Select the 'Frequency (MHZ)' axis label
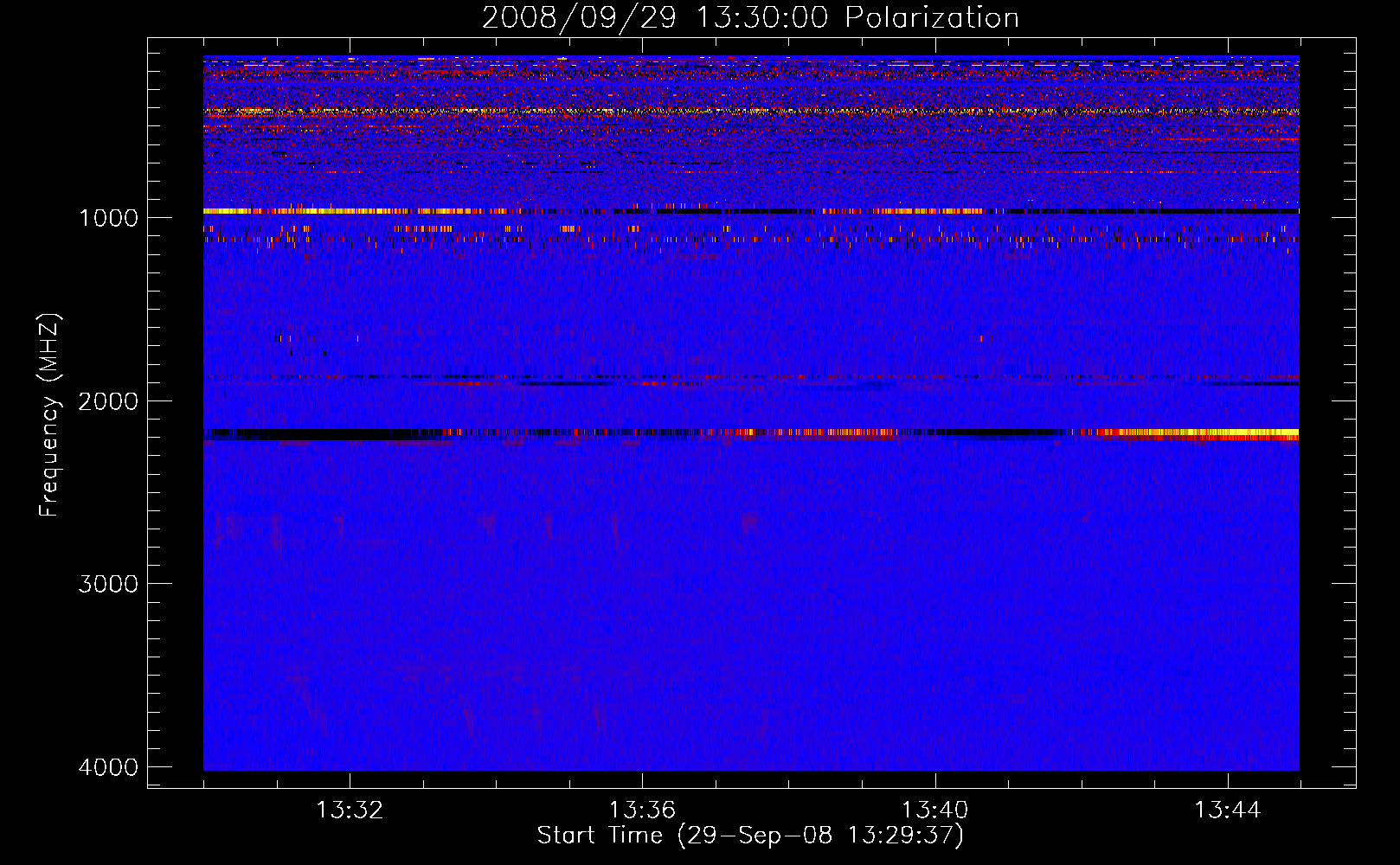Image resolution: width=1400 pixels, height=865 pixels. (49, 416)
